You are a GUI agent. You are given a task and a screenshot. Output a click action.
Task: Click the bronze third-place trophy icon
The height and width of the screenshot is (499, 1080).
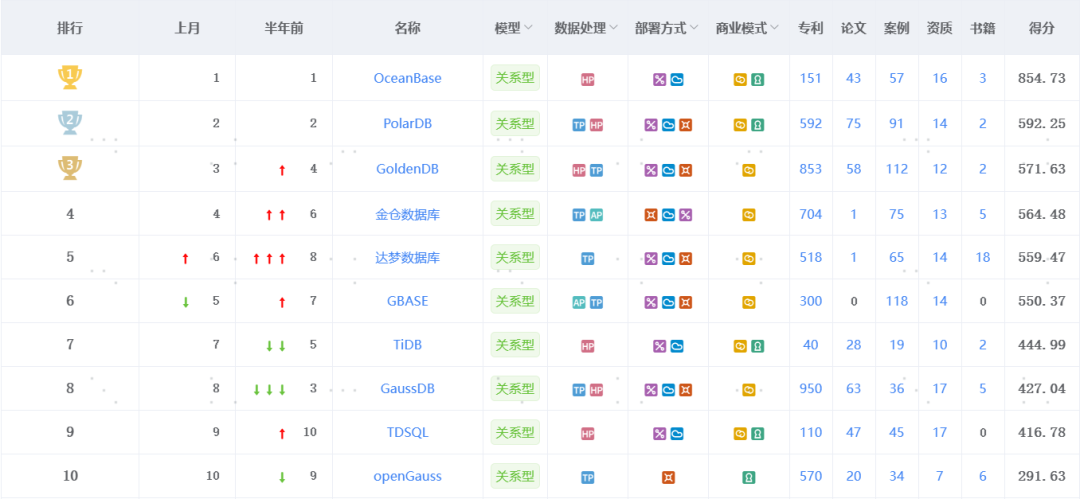pyautogui.click(x=70, y=168)
